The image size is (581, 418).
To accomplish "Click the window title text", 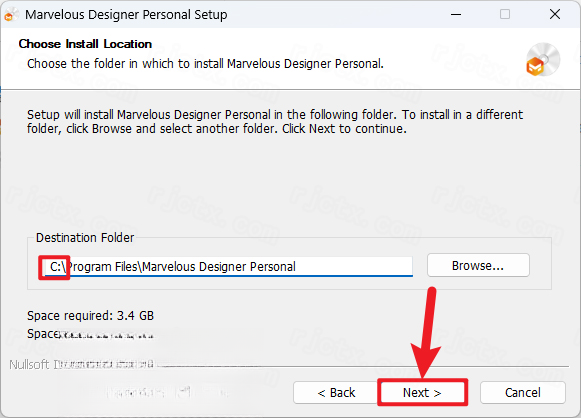I will [126, 15].
